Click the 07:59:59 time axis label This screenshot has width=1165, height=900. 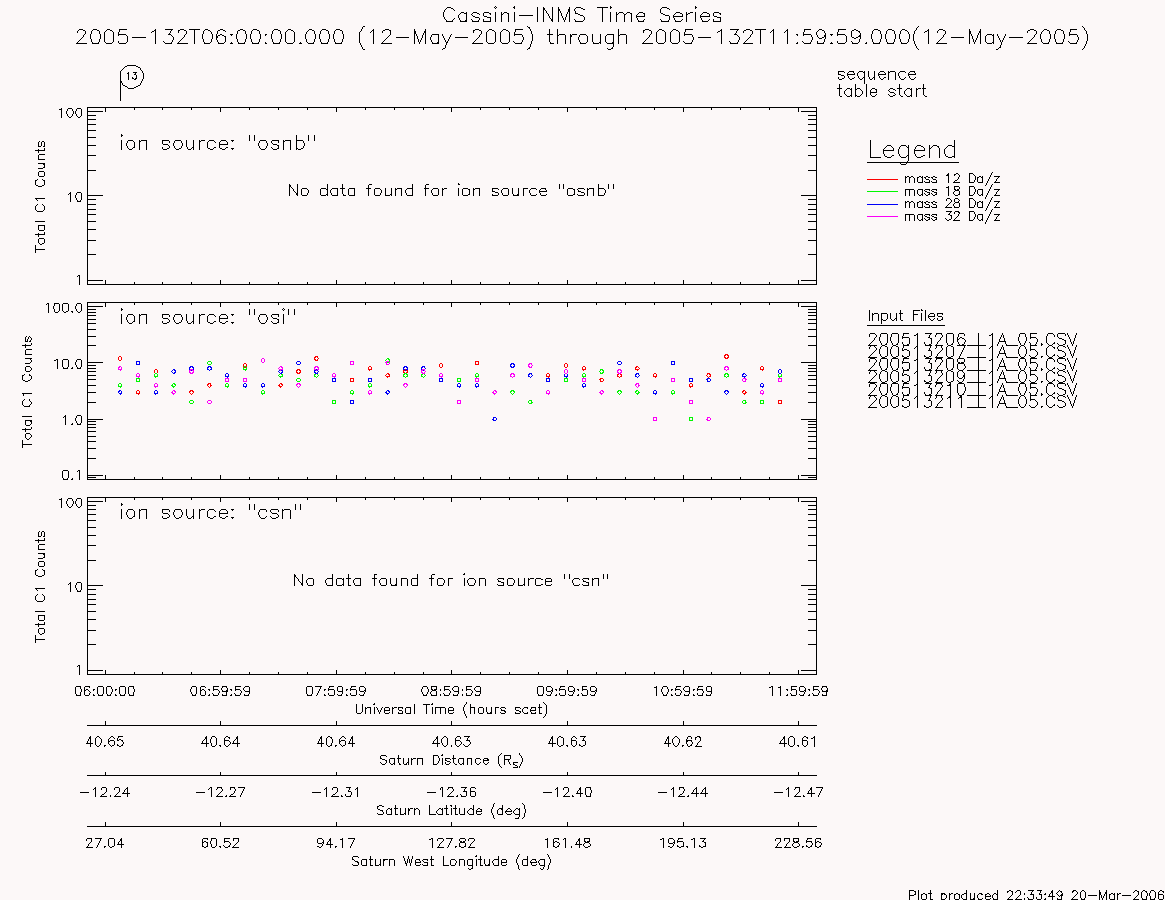336,691
